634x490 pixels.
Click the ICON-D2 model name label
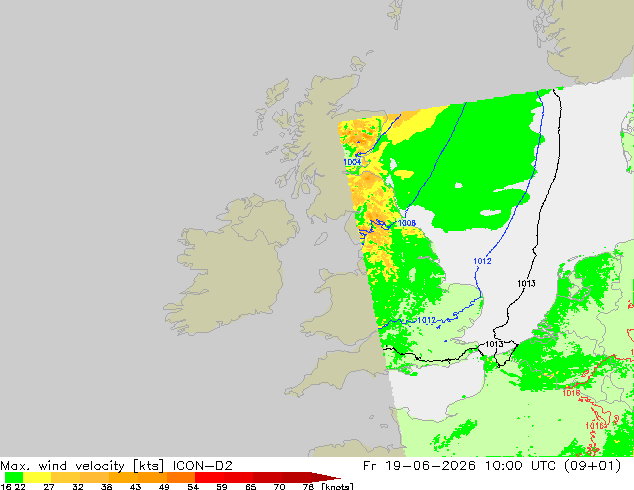(203, 466)
